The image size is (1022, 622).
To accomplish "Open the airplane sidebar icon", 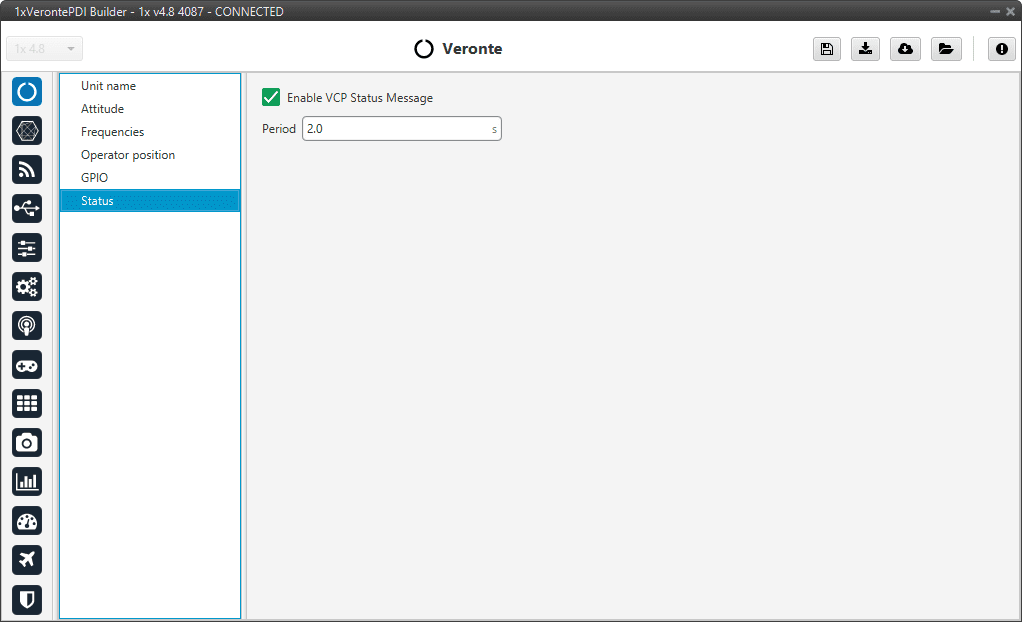I will [x=27, y=560].
